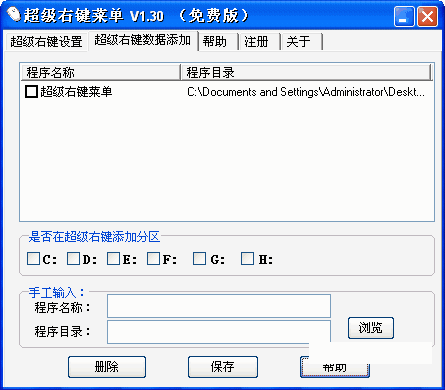Click the 浏览 browse button
445x390 pixels.
371,328
